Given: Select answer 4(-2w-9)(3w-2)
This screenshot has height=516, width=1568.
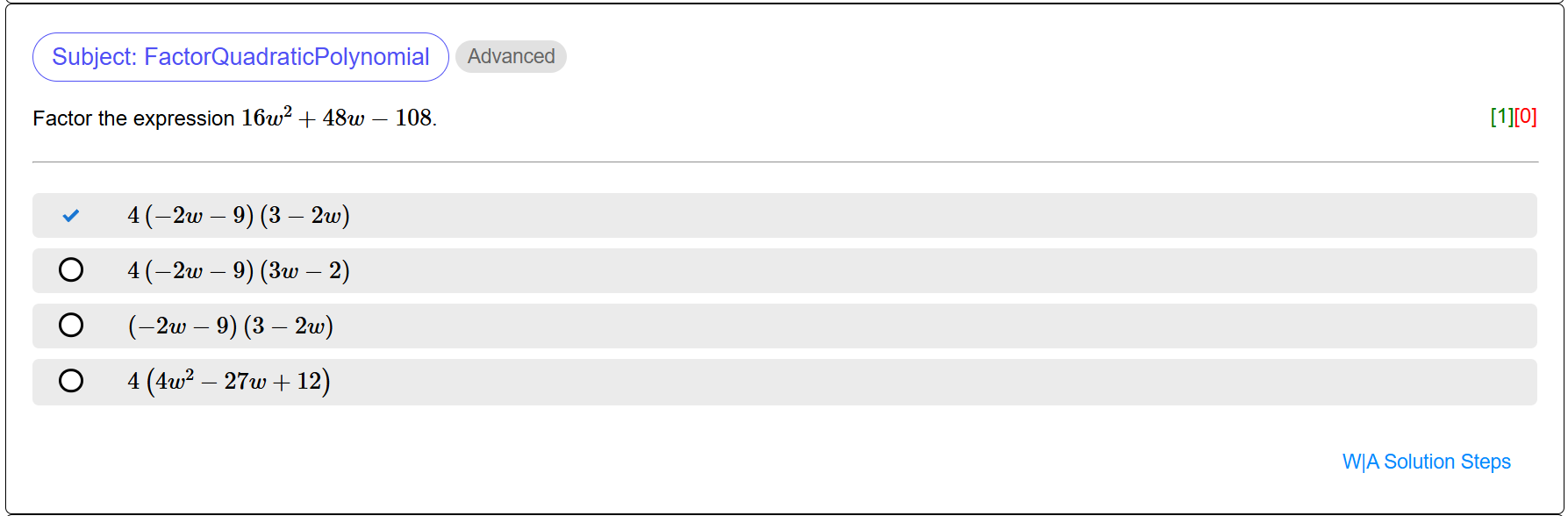Looking at the screenshot, I should point(240,270).
